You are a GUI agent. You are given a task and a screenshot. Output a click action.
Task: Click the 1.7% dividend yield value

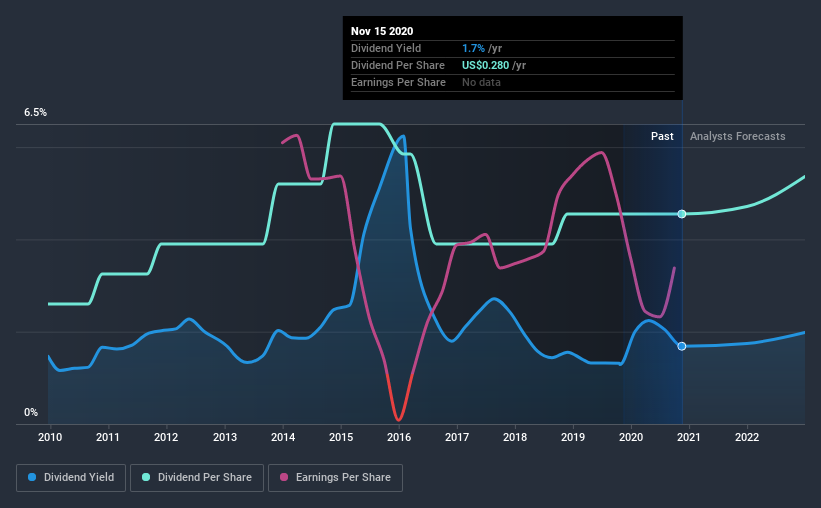tap(473, 48)
